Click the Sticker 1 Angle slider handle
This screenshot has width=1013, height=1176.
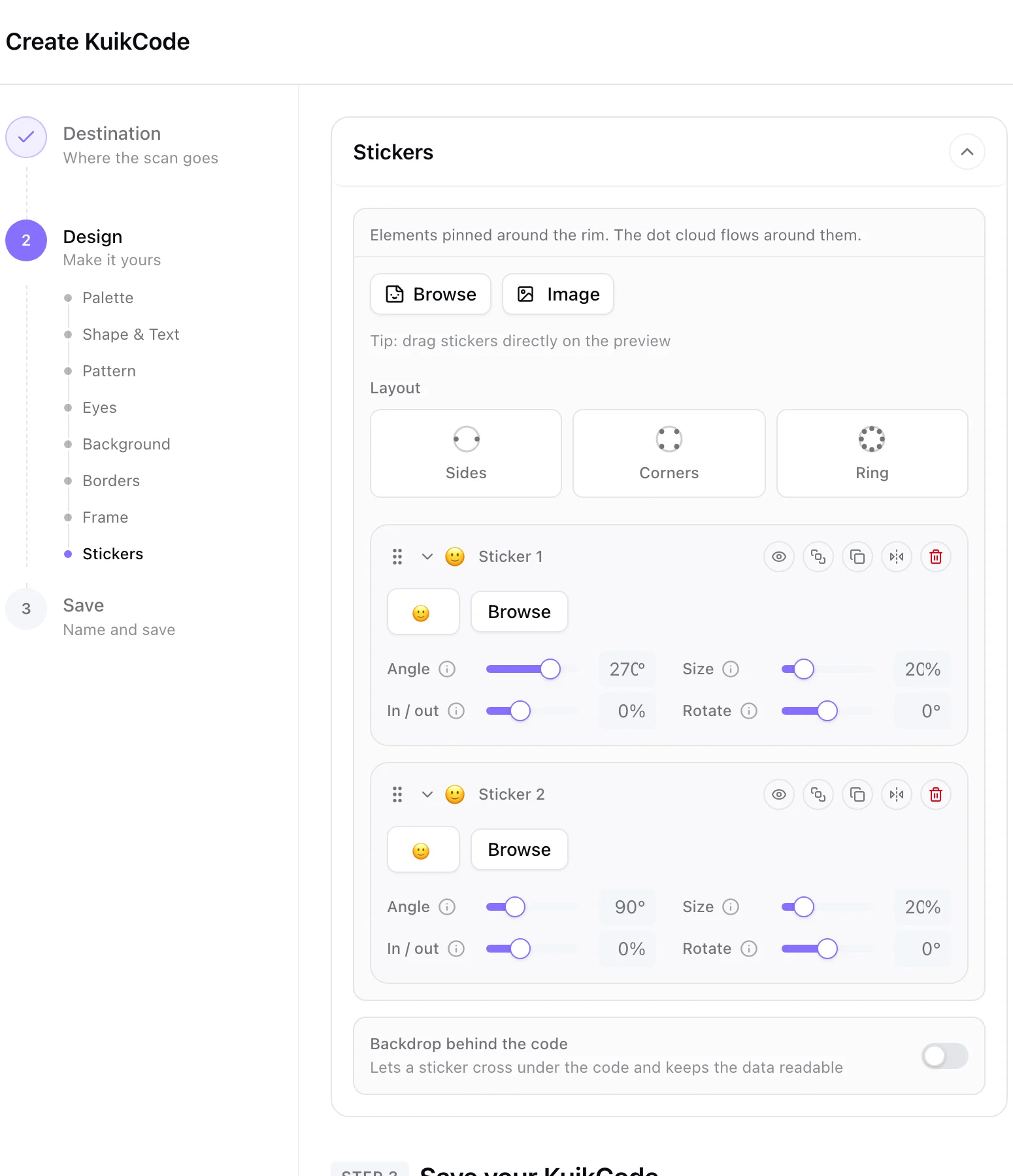pos(550,669)
